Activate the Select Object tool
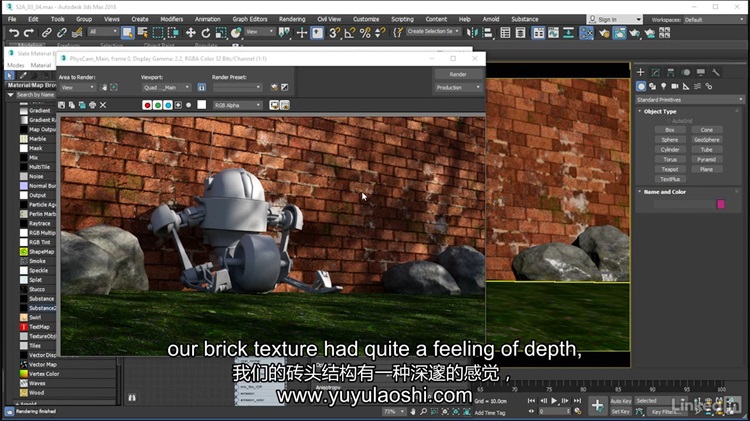The height and width of the screenshot is (421, 750). (127, 33)
